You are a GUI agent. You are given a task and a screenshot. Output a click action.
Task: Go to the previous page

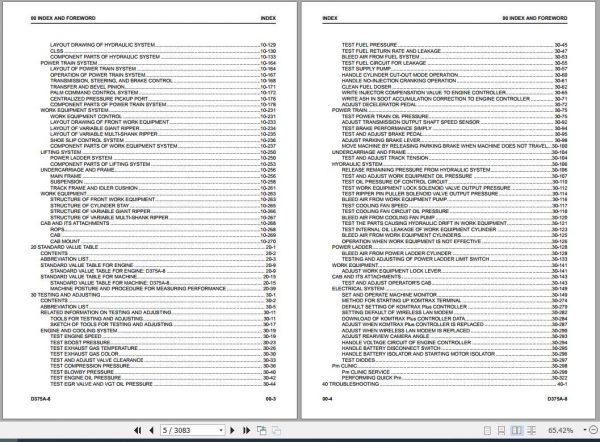(x=152, y=431)
